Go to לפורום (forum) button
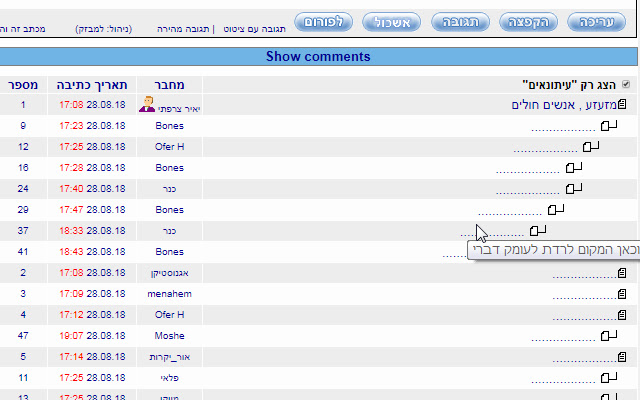Screen dimensions: 640x400 328,21
